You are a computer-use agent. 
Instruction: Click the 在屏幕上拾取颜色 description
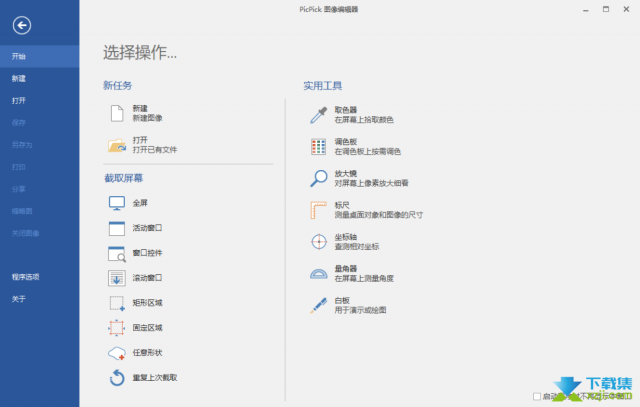364,120
